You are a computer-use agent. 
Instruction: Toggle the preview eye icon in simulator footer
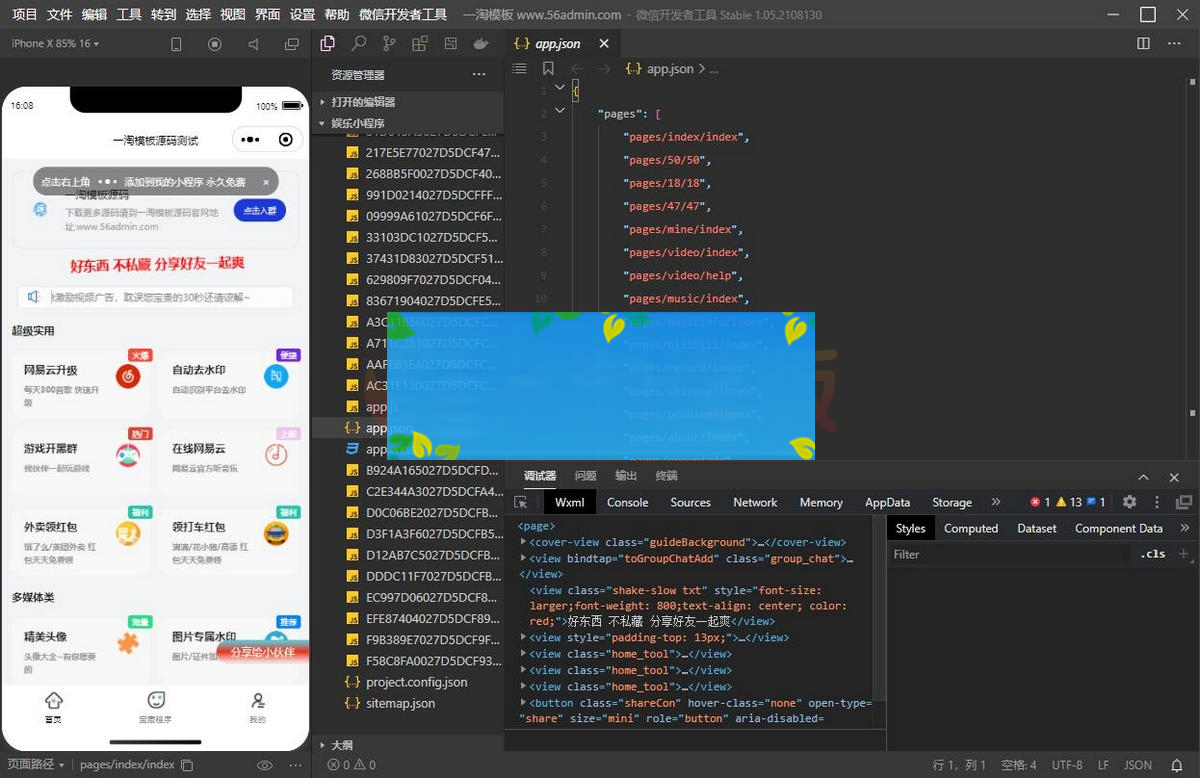click(x=265, y=765)
